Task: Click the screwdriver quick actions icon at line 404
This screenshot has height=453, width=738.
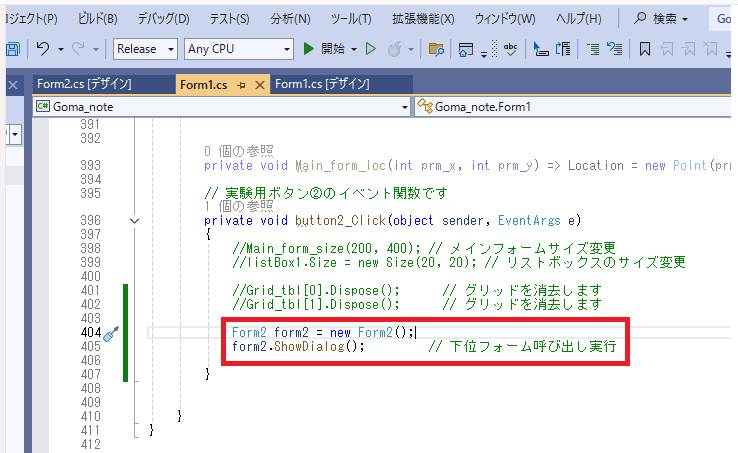Action: (111, 333)
